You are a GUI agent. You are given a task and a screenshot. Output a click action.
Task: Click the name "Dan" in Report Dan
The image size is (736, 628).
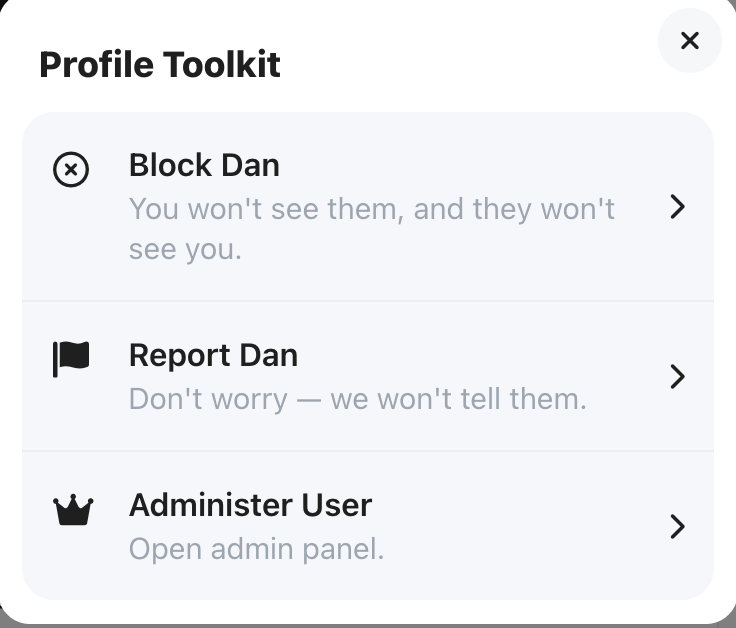click(x=269, y=355)
